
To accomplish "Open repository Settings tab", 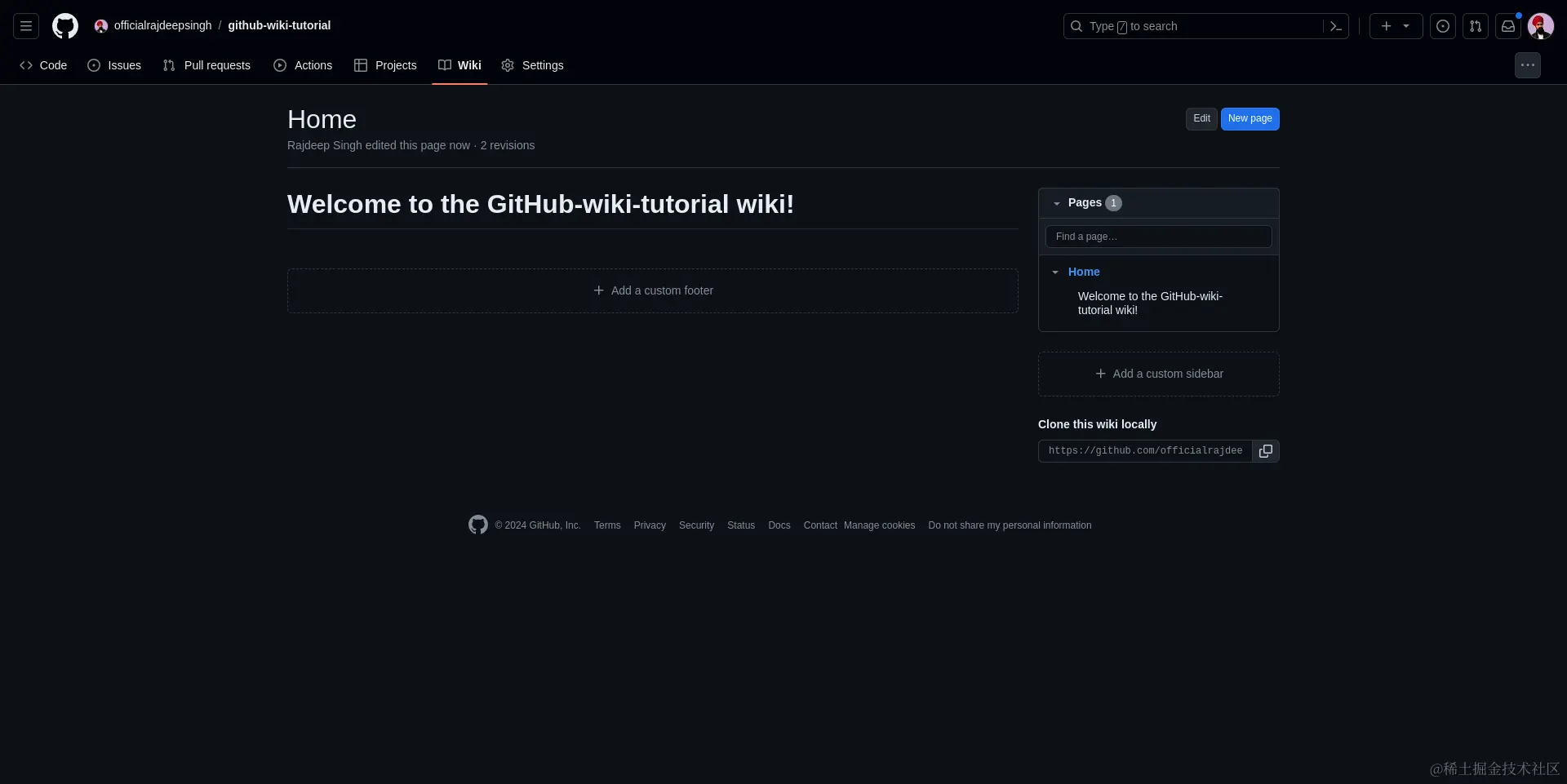I will coord(532,65).
